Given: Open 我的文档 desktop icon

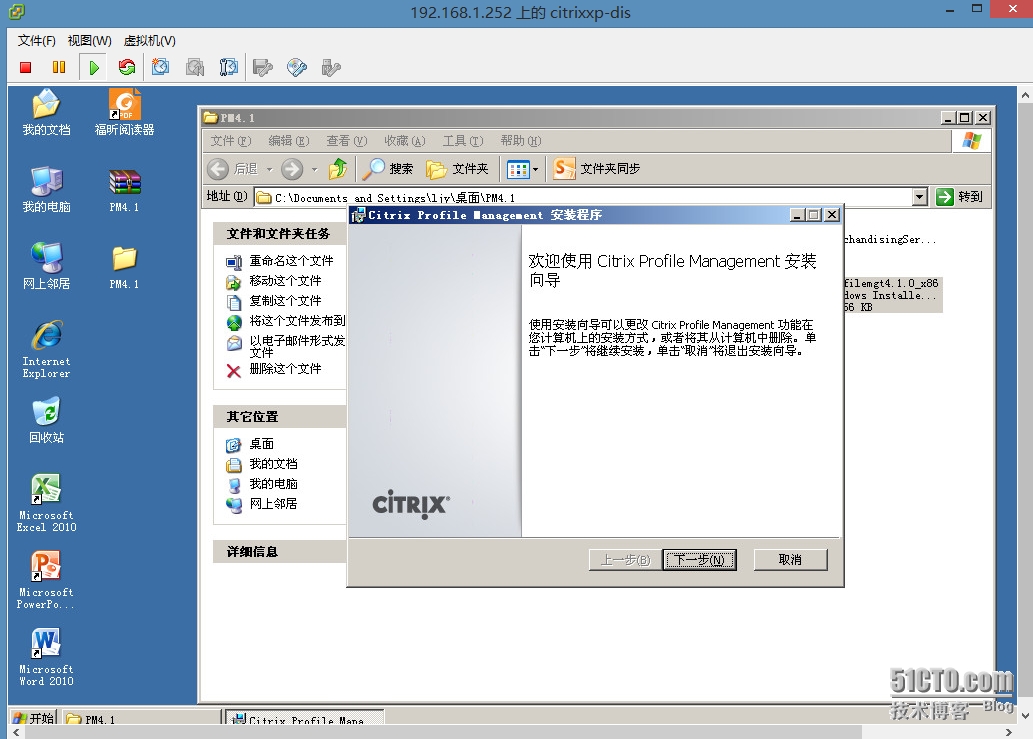Looking at the screenshot, I should pyautogui.click(x=46, y=112).
